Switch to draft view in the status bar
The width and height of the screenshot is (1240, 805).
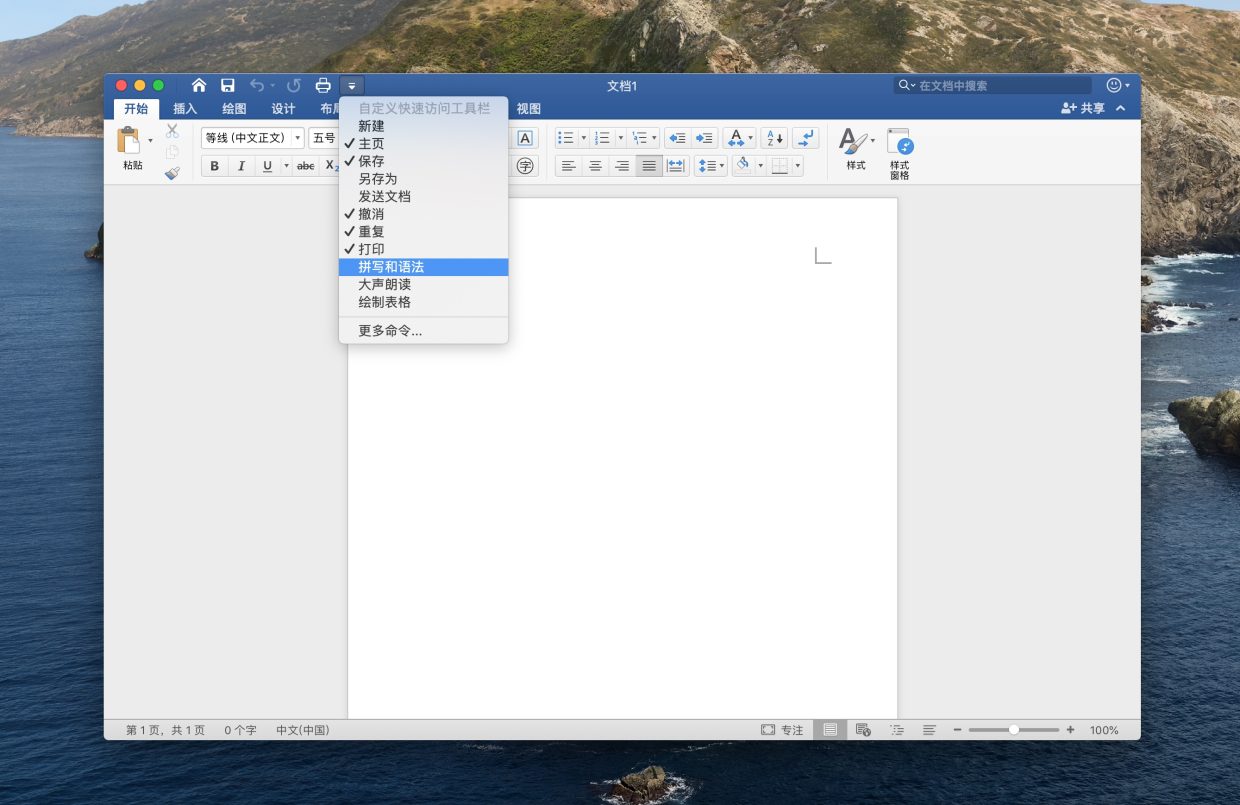click(929, 730)
